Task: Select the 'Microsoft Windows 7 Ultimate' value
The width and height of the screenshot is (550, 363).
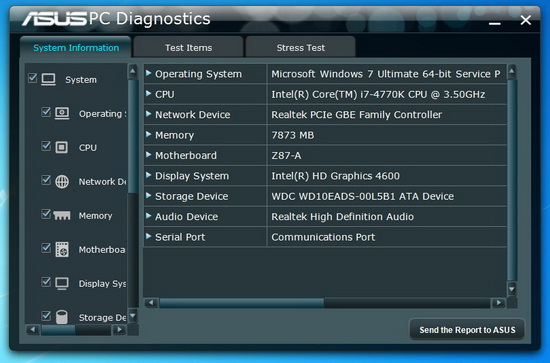Action: [x=386, y=74]
